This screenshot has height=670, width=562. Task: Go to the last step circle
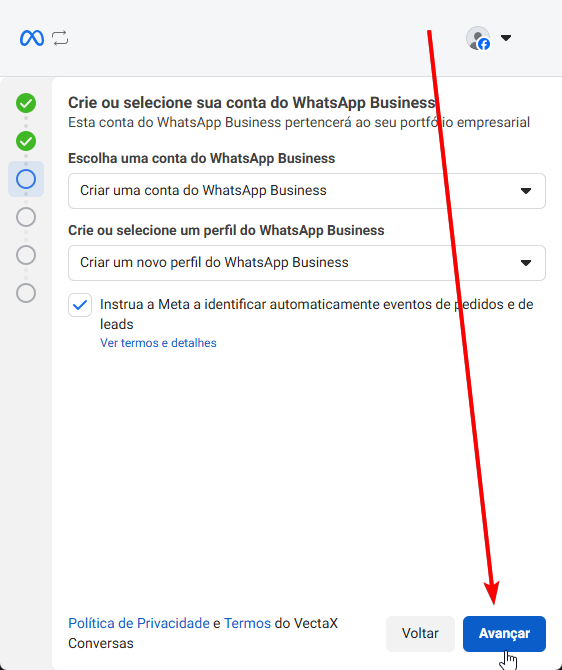(x=26, y=293)
